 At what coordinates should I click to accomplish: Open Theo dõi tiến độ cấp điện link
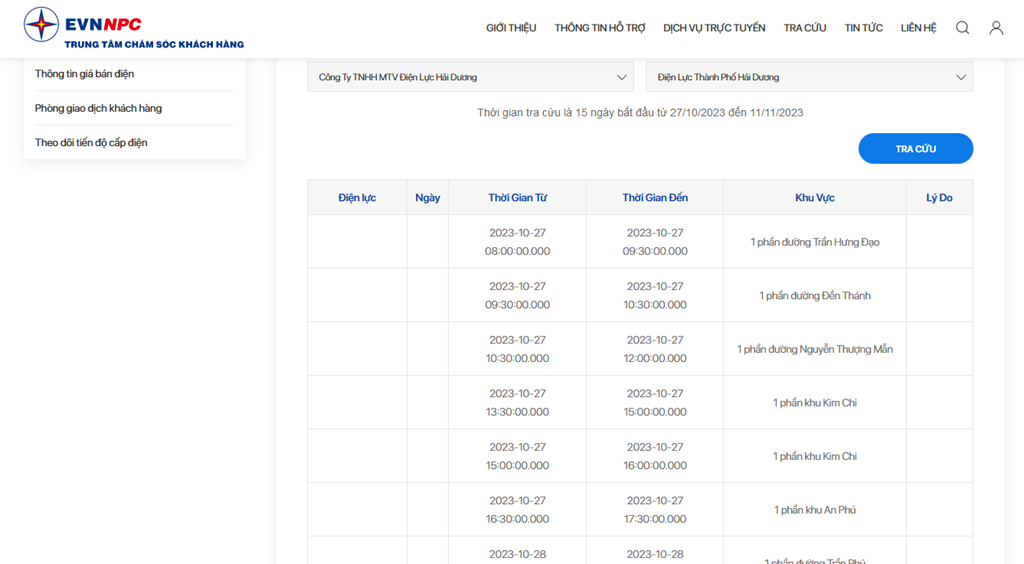[91, 142]
